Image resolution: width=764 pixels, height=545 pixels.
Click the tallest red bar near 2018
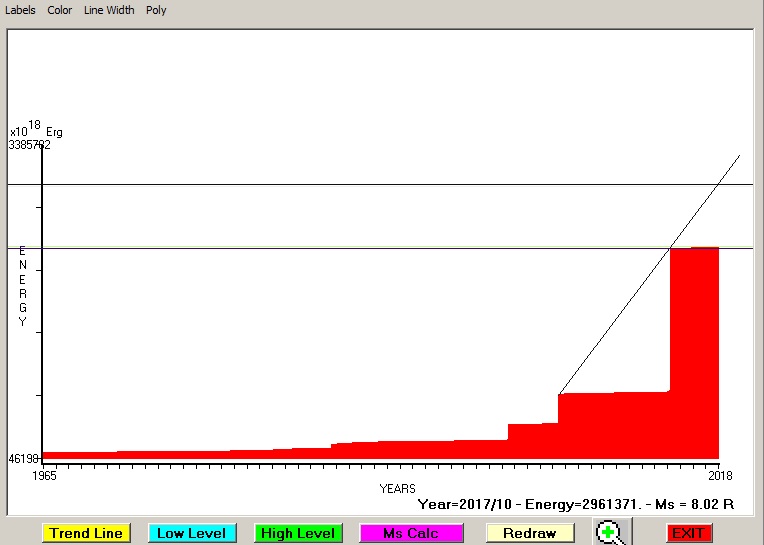(x=694, y=350)
